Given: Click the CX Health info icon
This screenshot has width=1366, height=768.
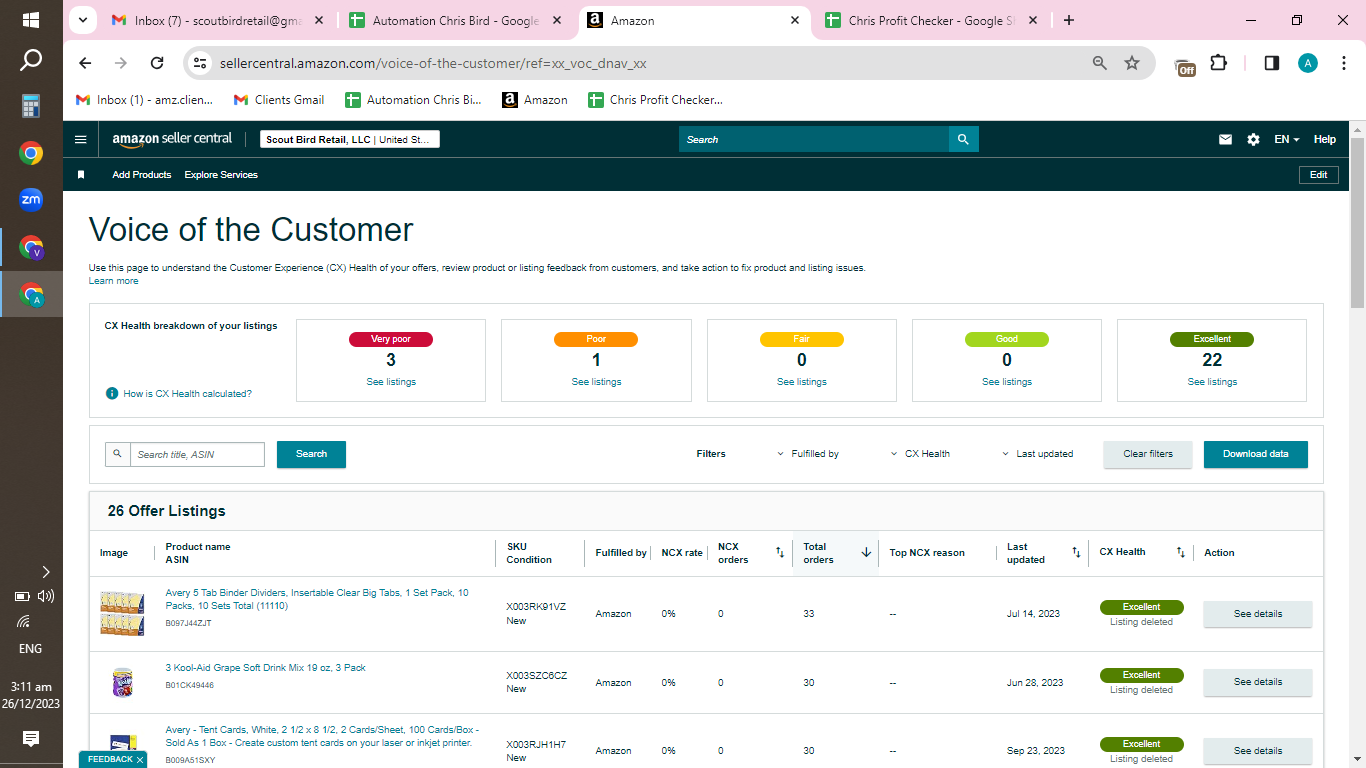Looking at the screenshot, I should tap(112, 394).
